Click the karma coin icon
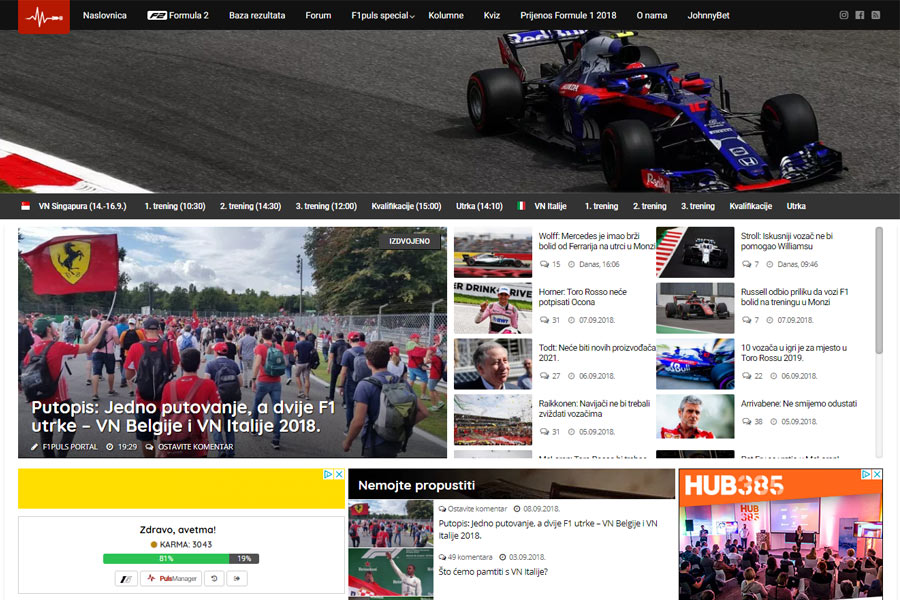This screenshot has width=900, height=600. (x=153, y=544)
